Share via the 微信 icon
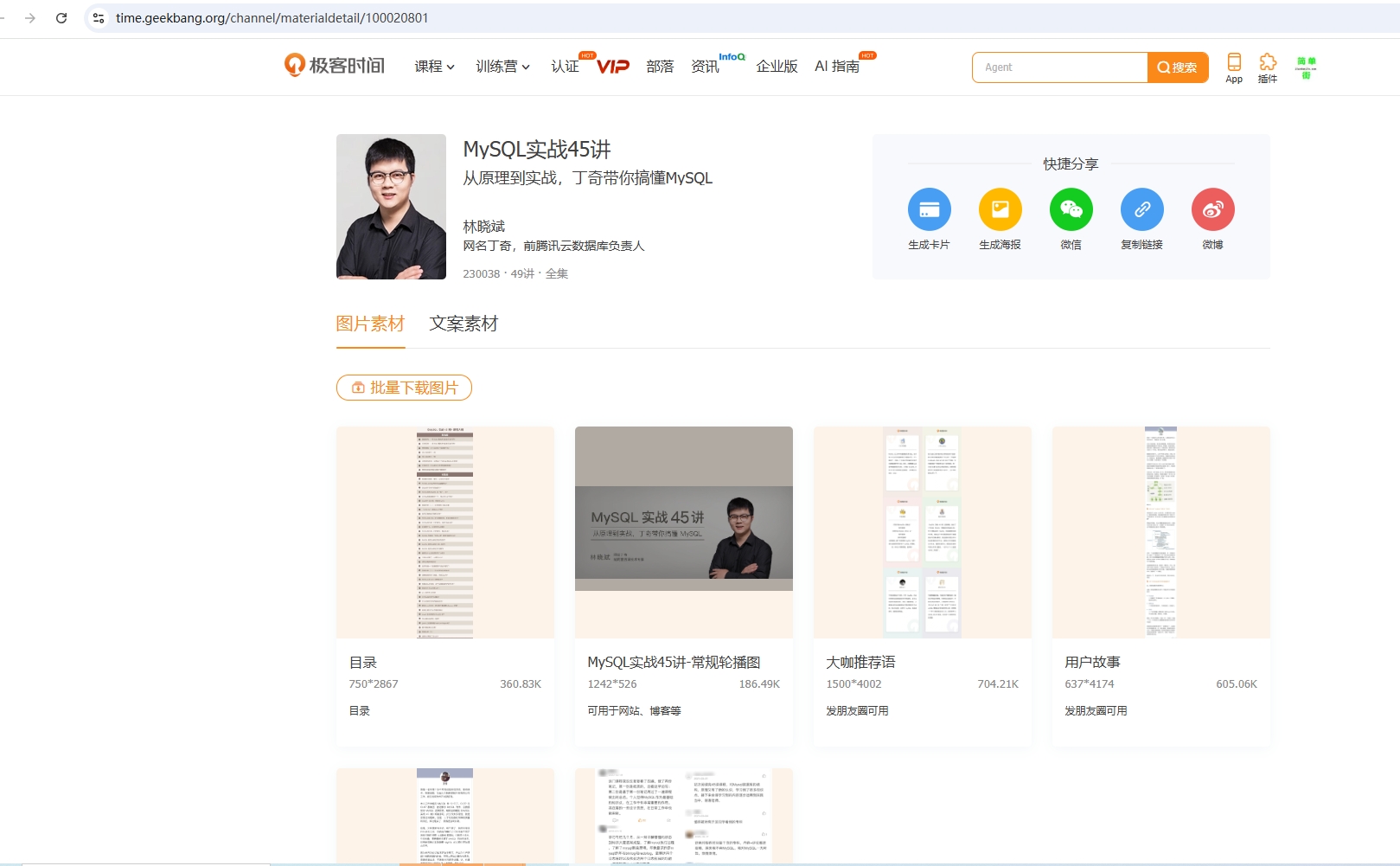The height and width of the screenshot is (866, 1400). 1071,209
